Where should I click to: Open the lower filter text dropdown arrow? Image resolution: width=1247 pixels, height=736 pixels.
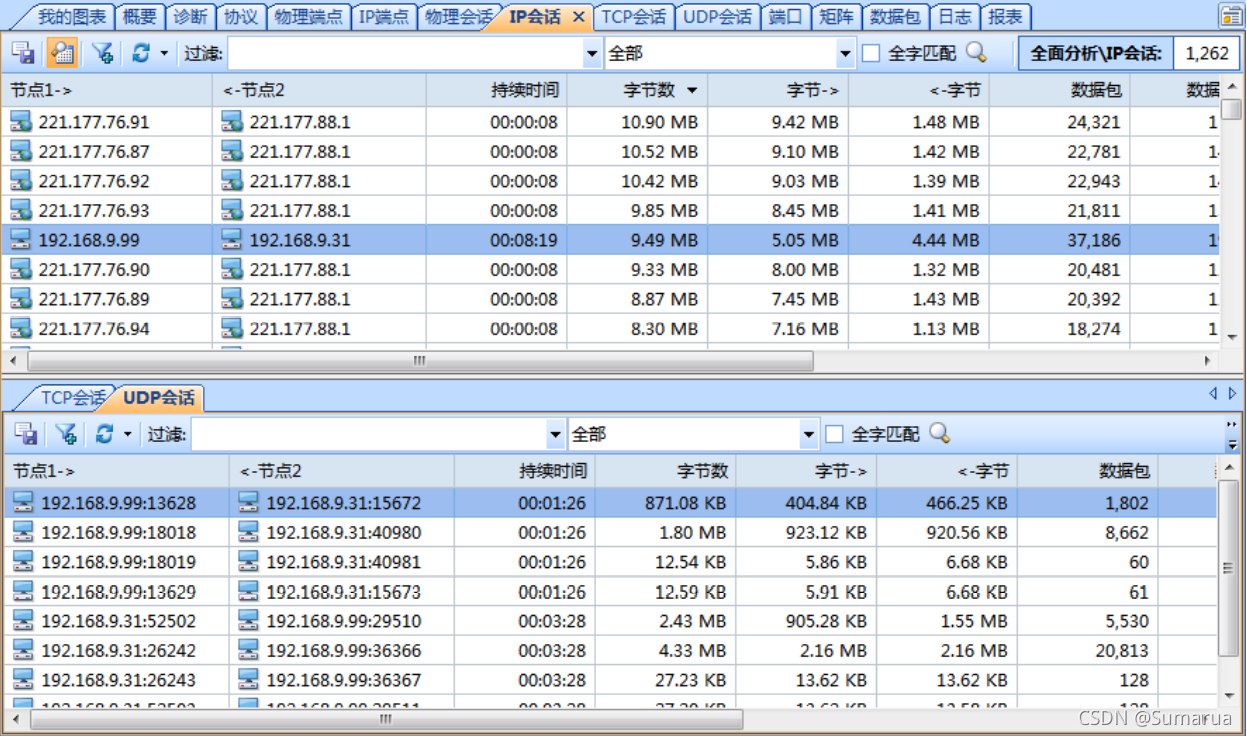(556, 434)
